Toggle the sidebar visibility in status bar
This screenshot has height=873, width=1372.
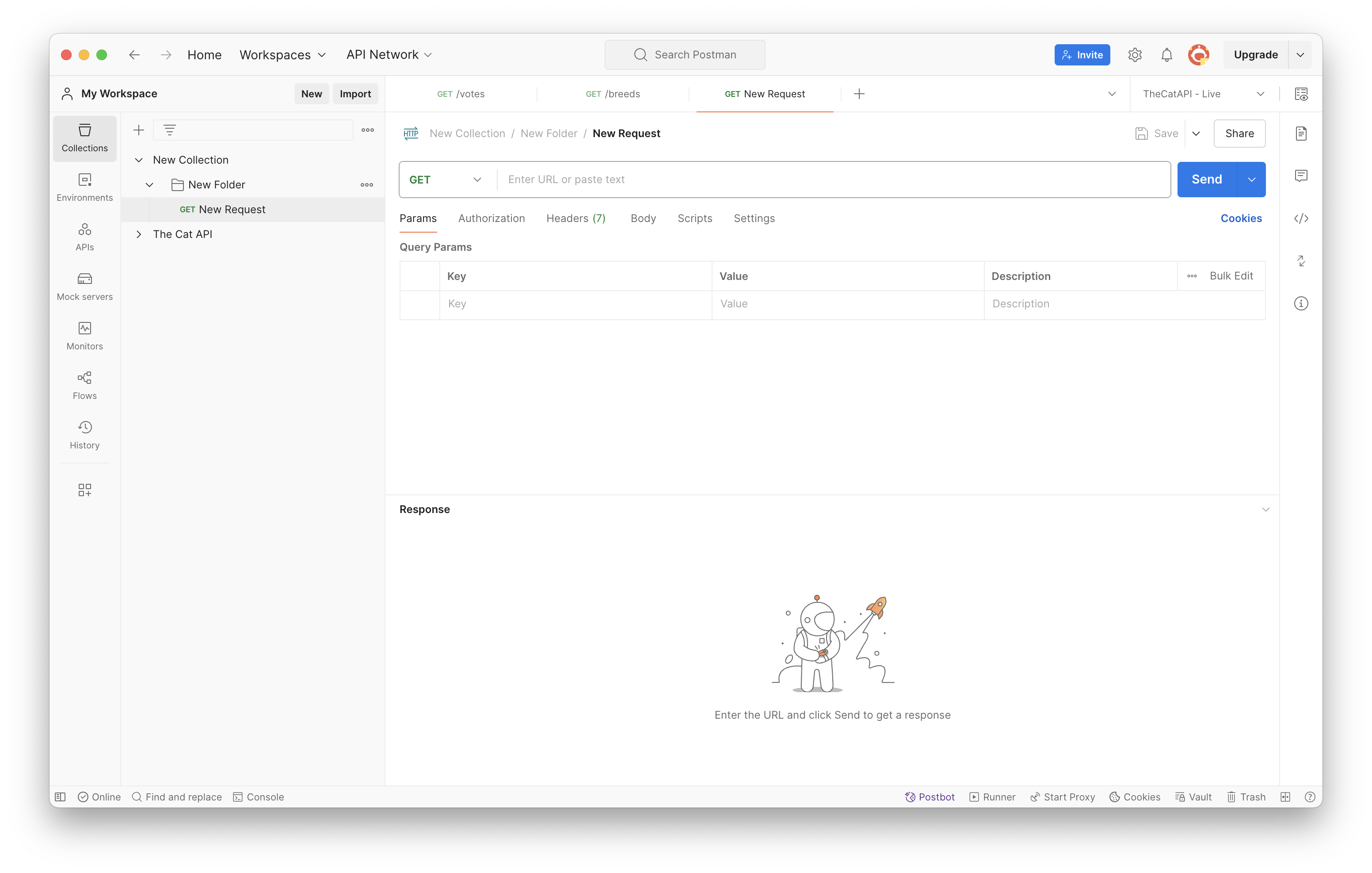click(x=61, y=796)
